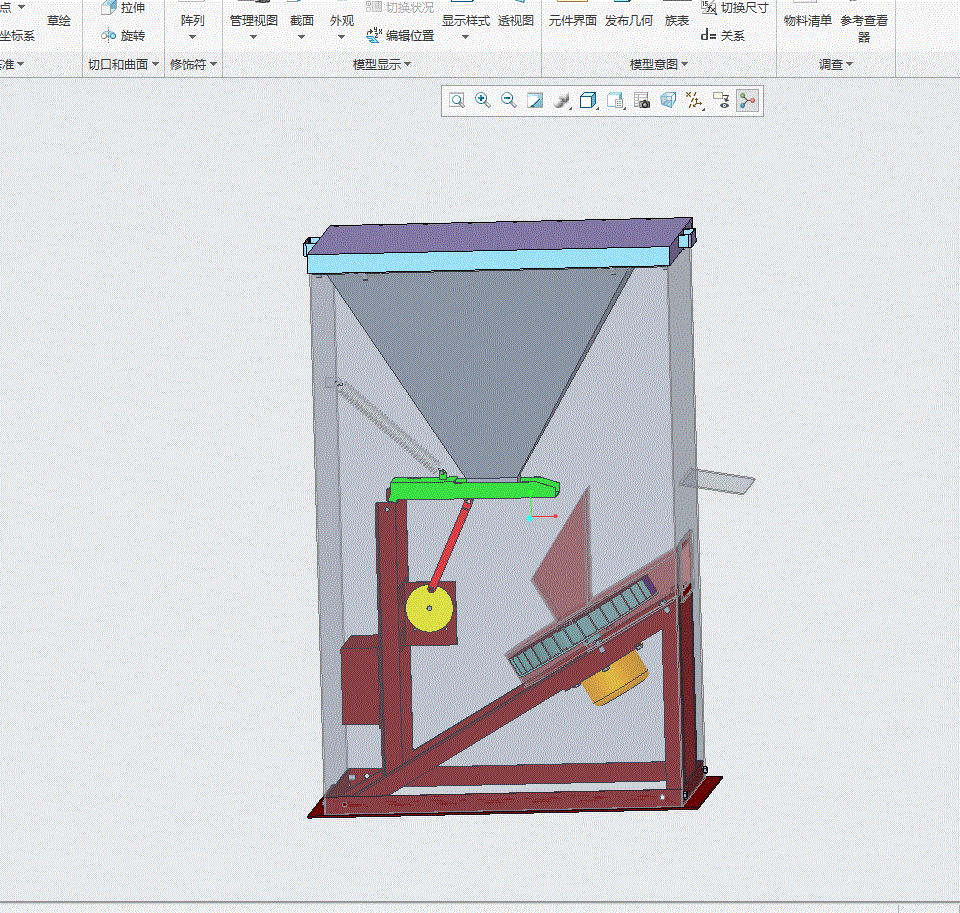
Task: Click the Refit view icon
Action: pos(457,100)
